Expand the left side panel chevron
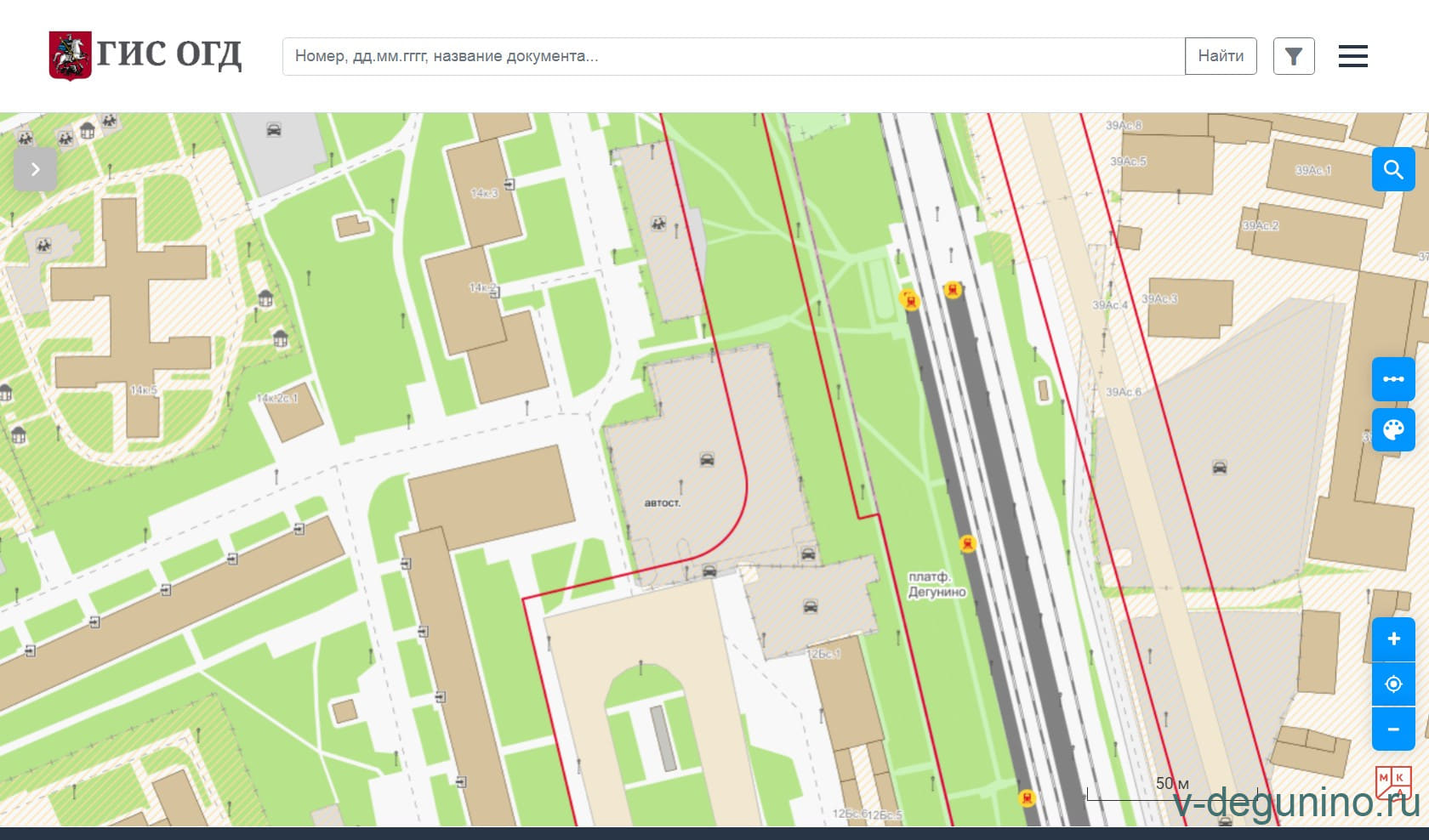Image resolution: width=1429 pixels, height=840 pixels. (35, 169)
